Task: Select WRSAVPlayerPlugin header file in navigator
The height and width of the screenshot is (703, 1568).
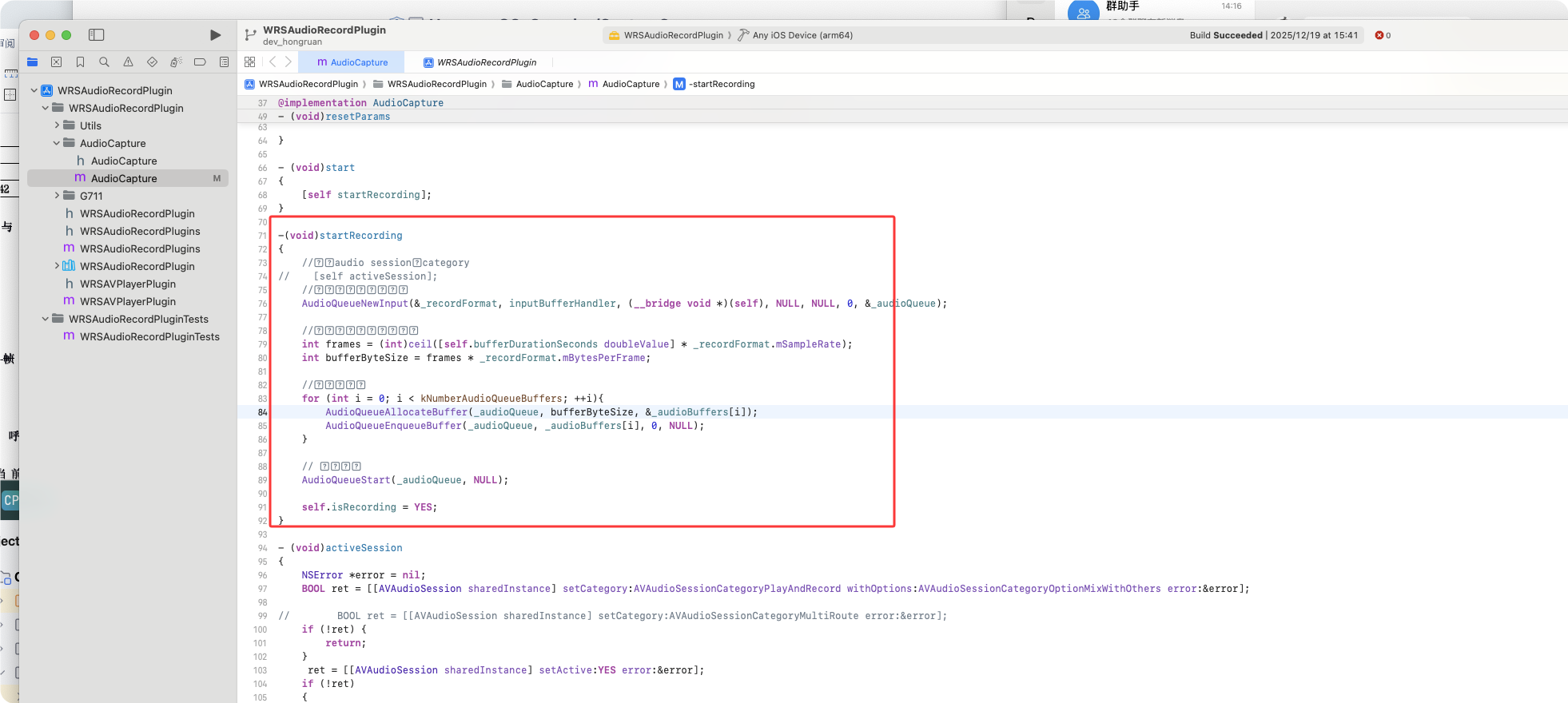Action: [x=127, y=284]
